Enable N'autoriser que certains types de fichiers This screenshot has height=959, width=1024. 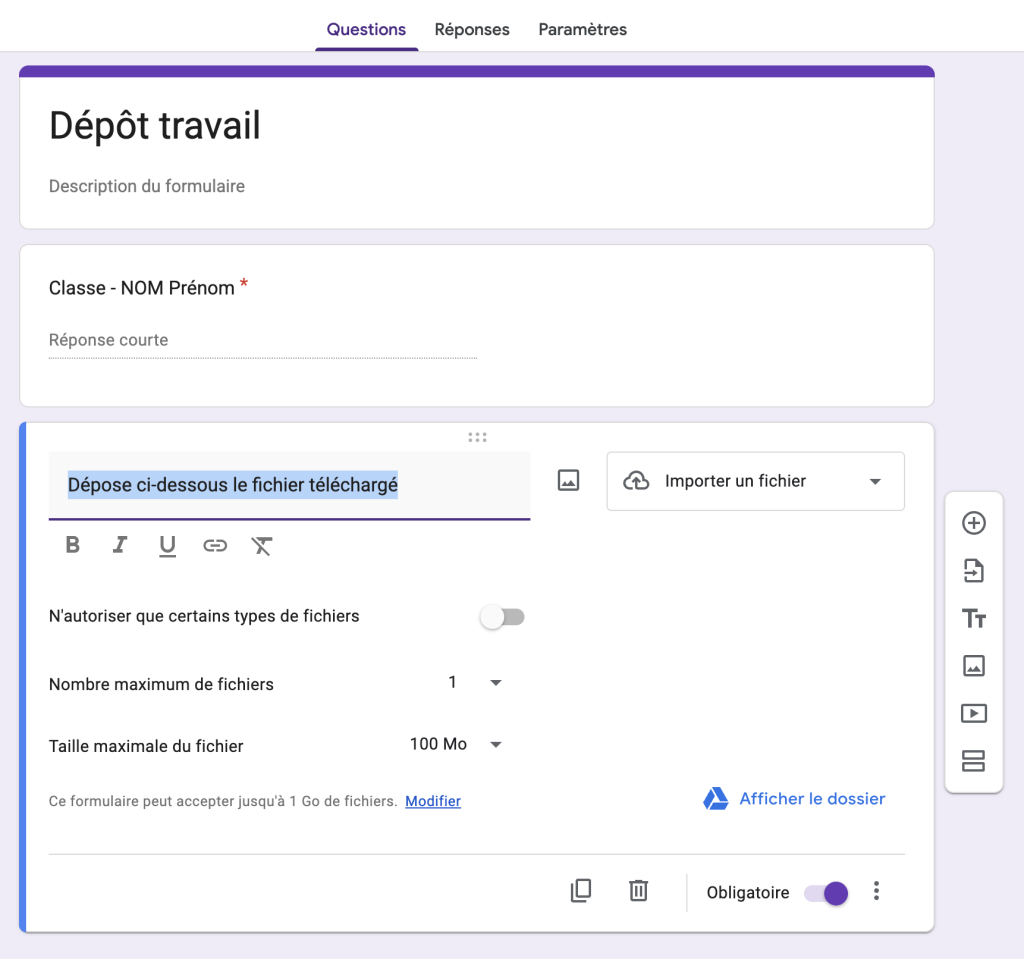point(502,617)
